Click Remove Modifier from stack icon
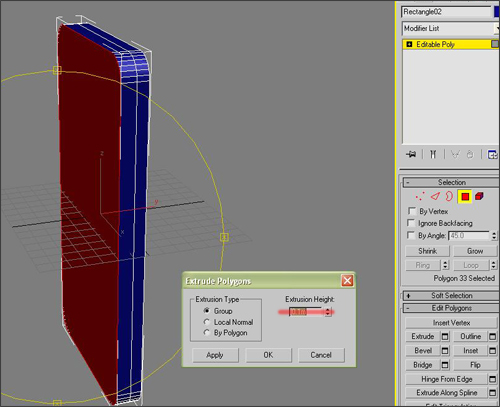The image size is (500, 407). [470, 154]
